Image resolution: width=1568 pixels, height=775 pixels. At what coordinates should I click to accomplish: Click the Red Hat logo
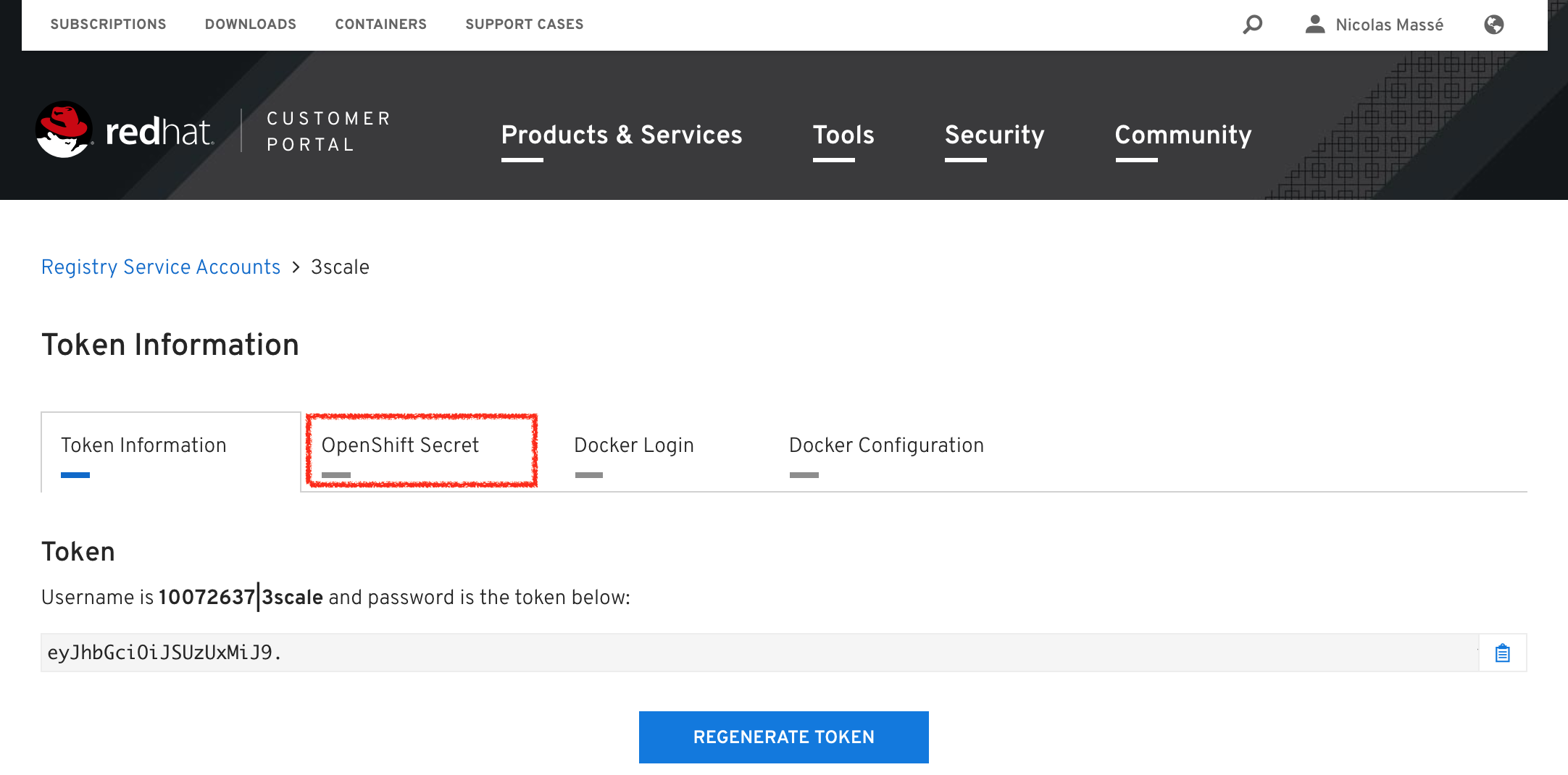[125, 131]
